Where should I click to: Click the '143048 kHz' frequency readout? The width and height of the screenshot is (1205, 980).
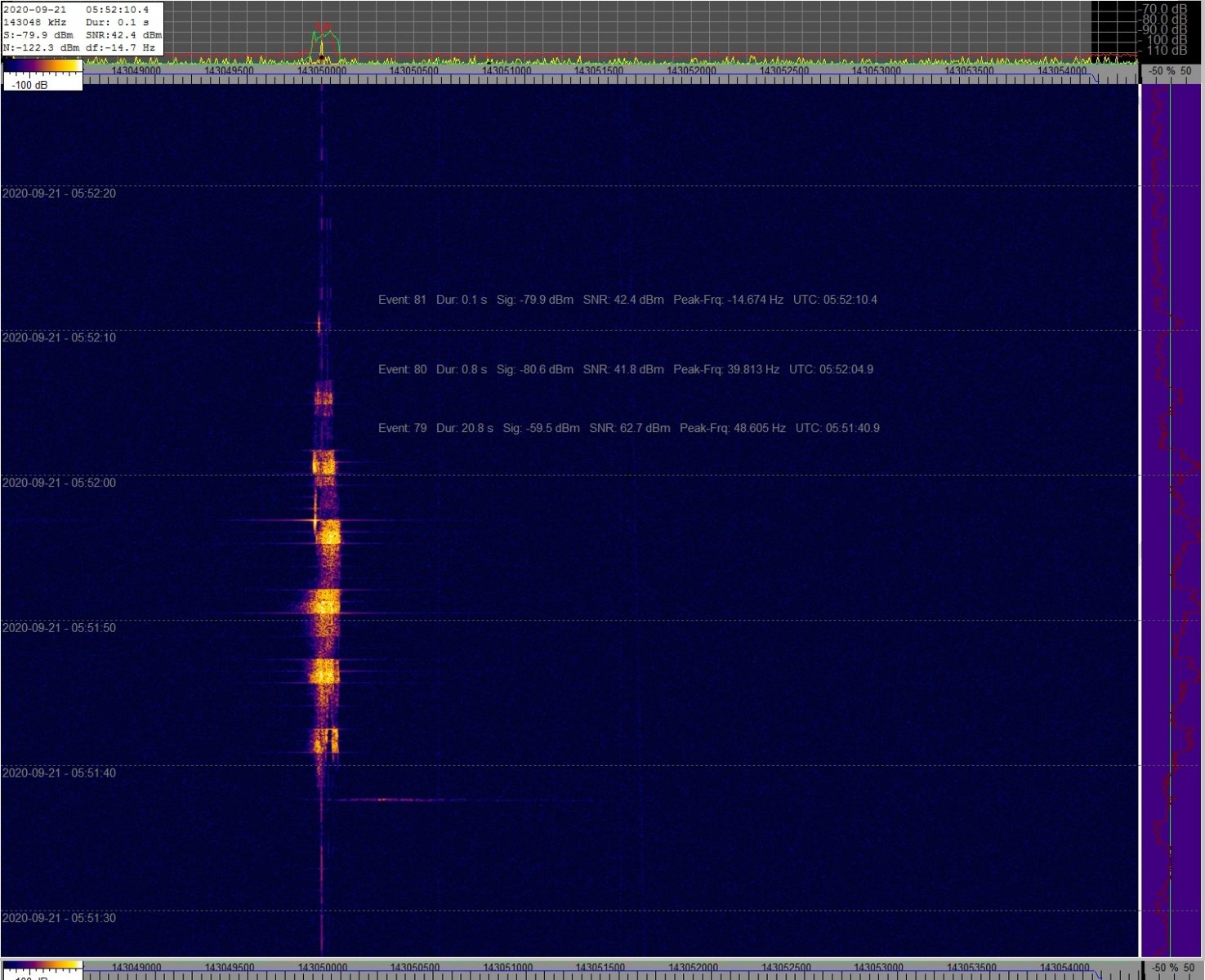[35, 22]
